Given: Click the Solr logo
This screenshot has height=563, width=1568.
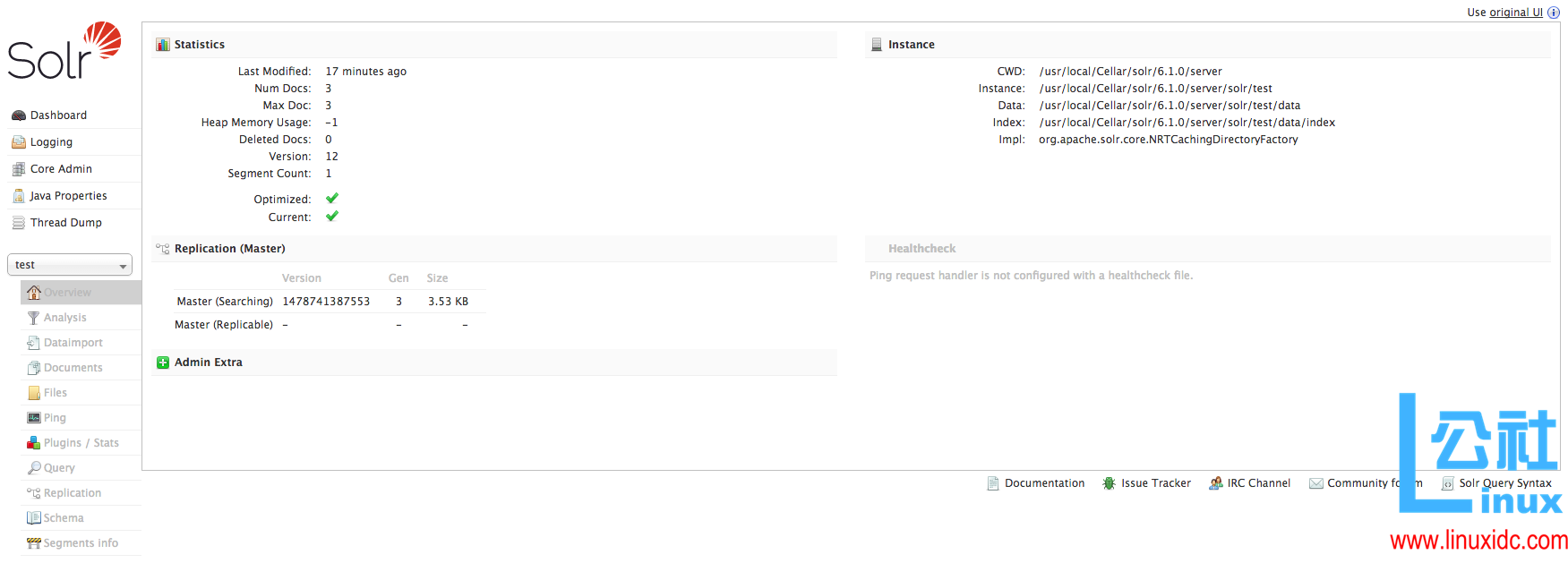Looking at the screenshot, I should coord(64,51).
